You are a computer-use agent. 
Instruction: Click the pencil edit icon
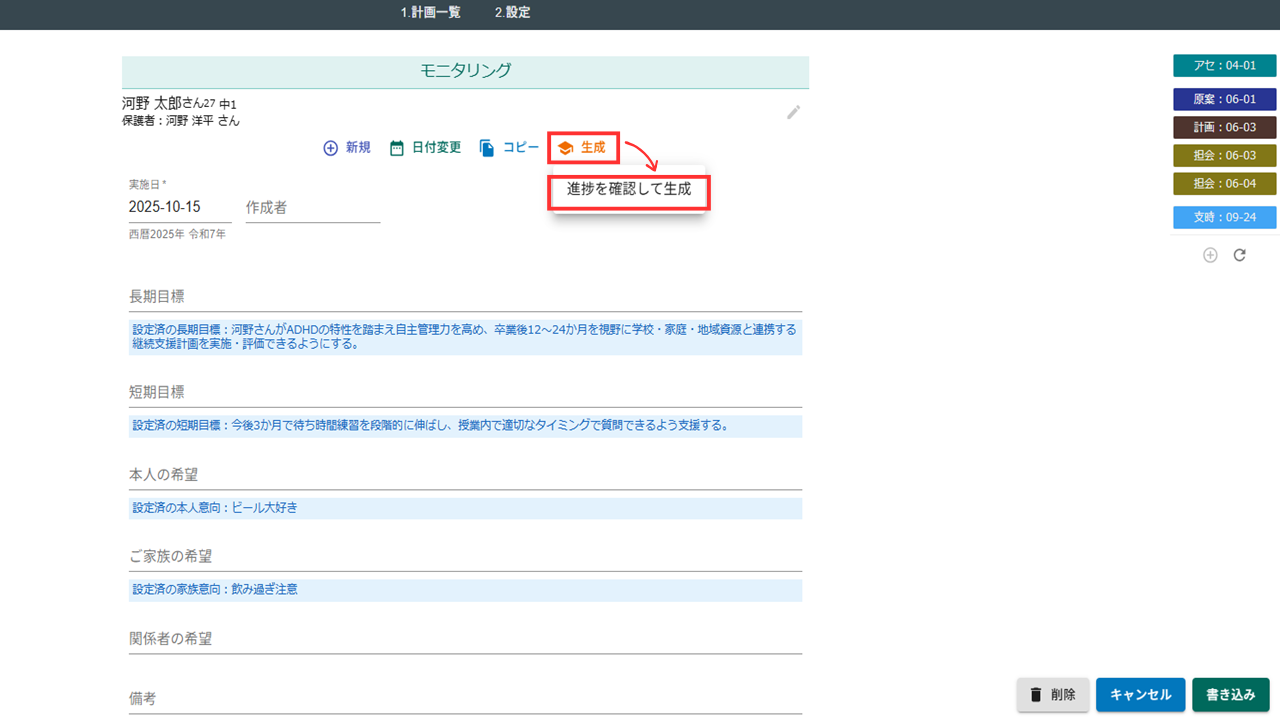tap(793, 112)
